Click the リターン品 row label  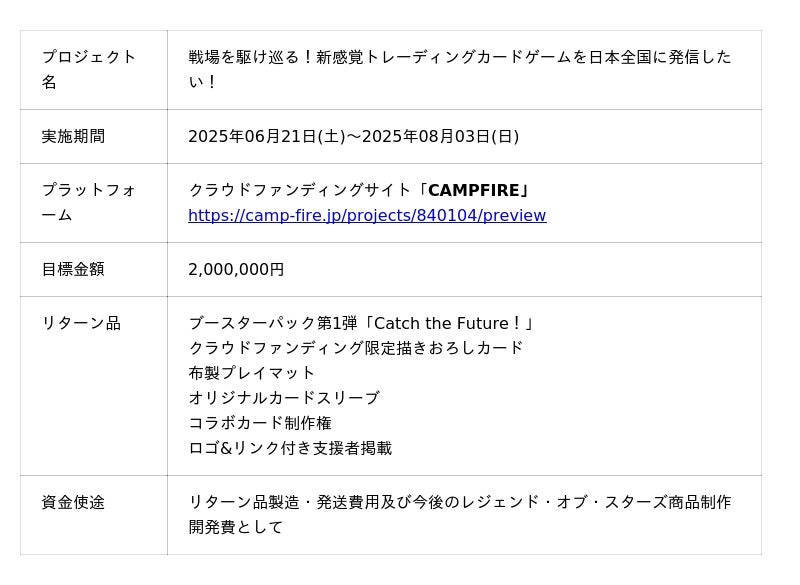click(81, 323)
